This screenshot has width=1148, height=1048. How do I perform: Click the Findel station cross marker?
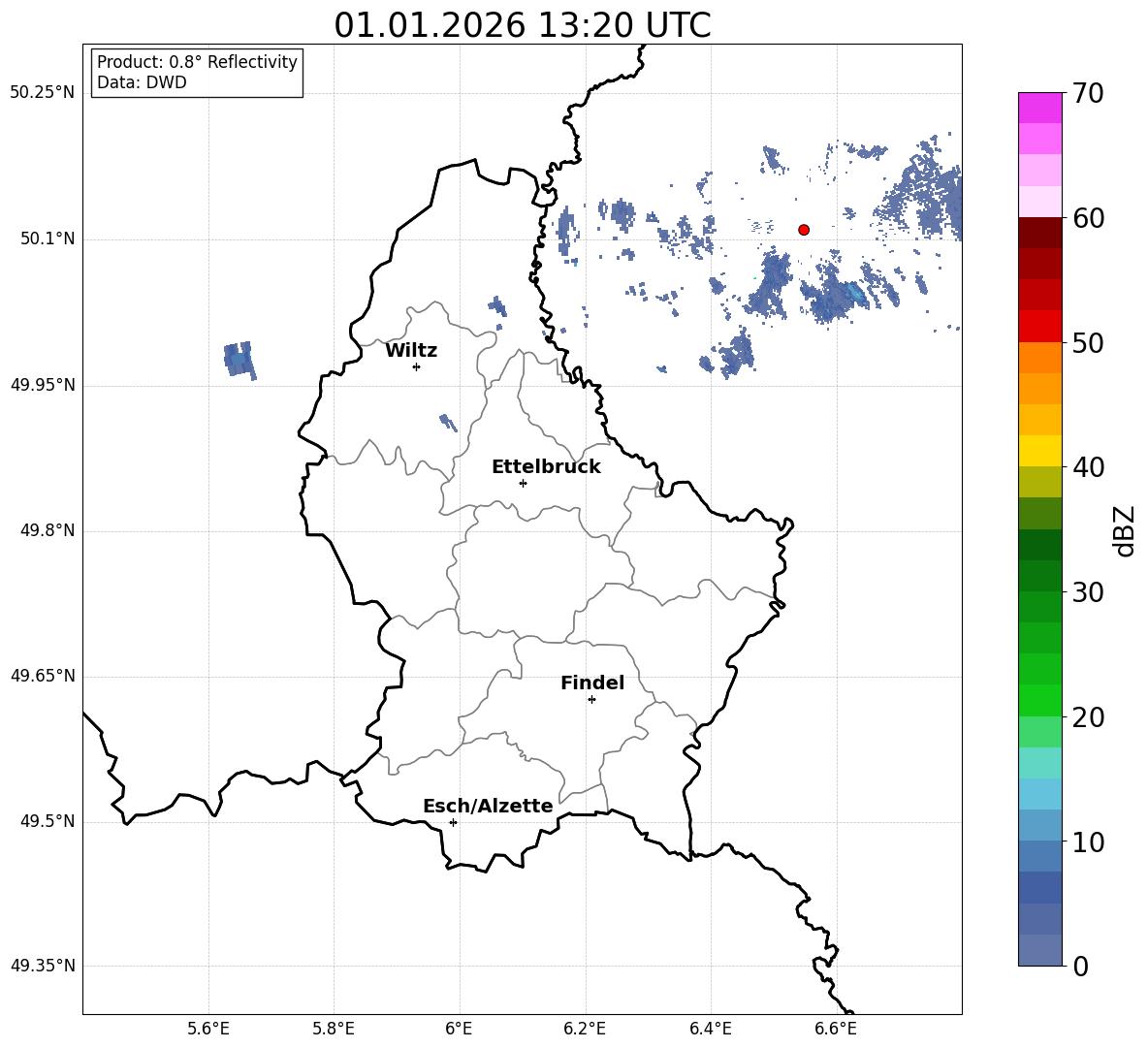click(x=591, y=700)
